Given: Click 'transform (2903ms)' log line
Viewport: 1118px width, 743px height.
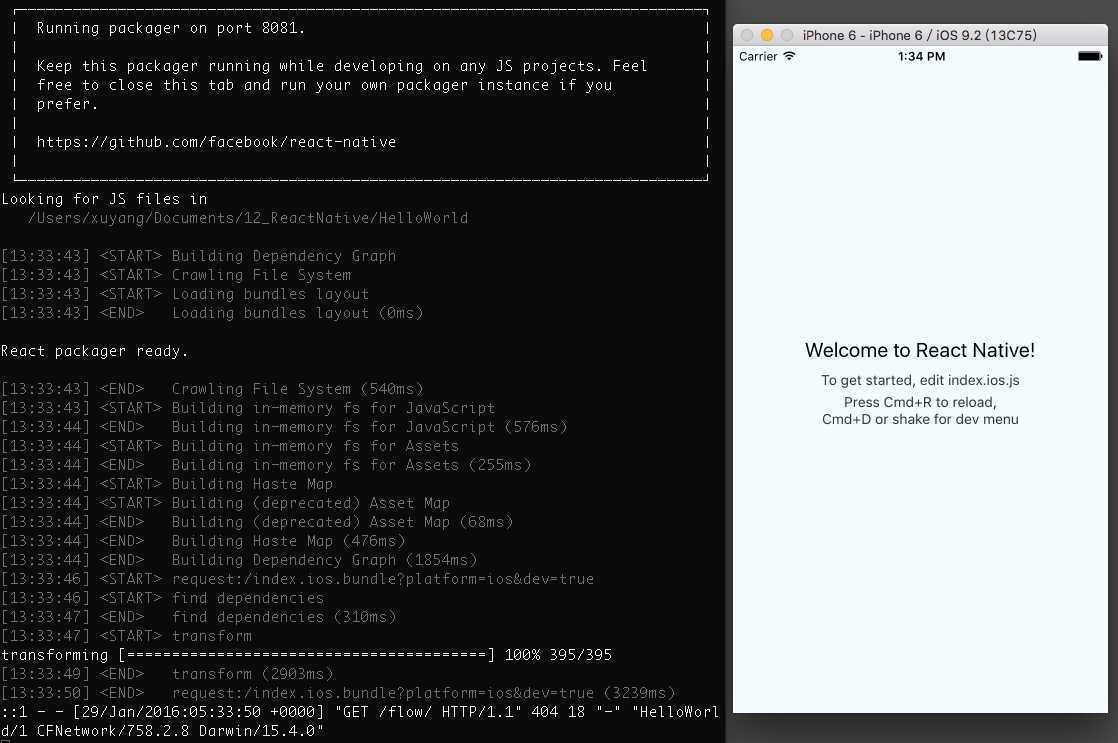Looking at the screenshot, I should point(168,674).
